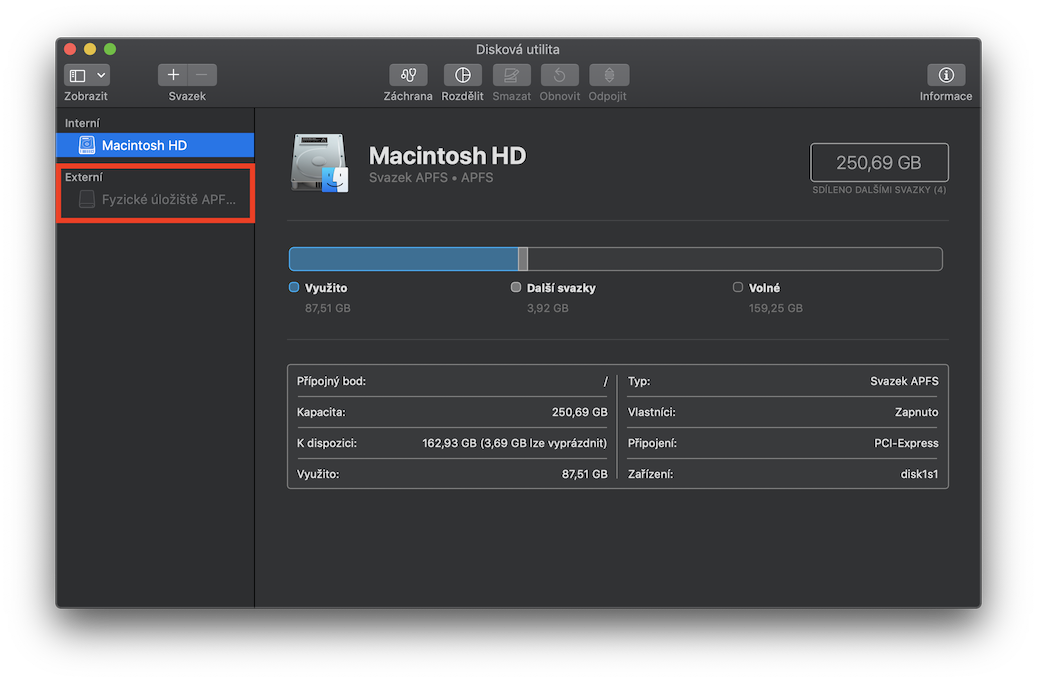Viewport: 1037px width, 682px height.
Task: Select the Fyzické úložiště APFS external disk
Action: pos(168,200)
